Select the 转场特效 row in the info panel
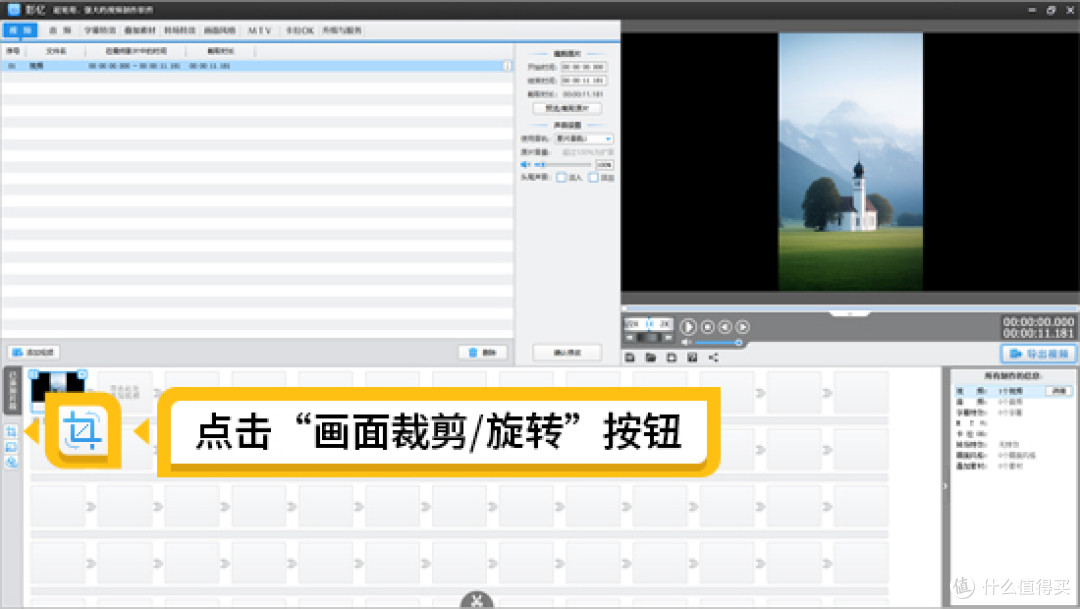 tap(1012, 444)
